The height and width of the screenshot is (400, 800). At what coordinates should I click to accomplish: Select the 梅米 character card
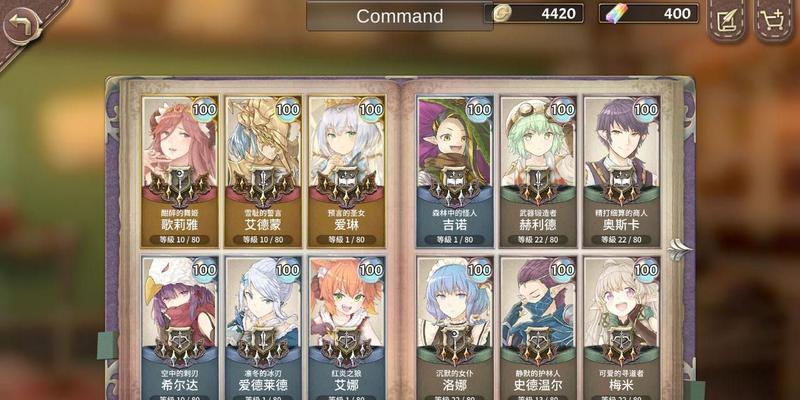click(x=621, y=328)
